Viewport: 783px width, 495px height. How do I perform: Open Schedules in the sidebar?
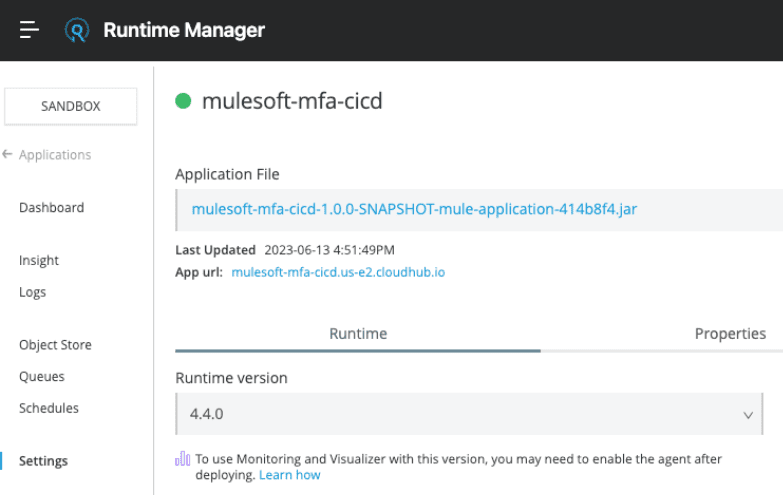click(49, 408)
